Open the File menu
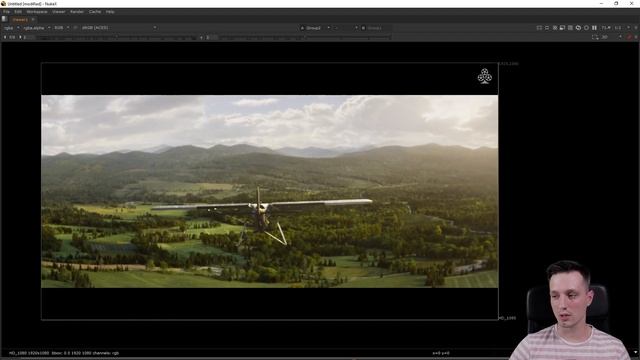Viewport: 640px width, 360px height. coord(7,12)
